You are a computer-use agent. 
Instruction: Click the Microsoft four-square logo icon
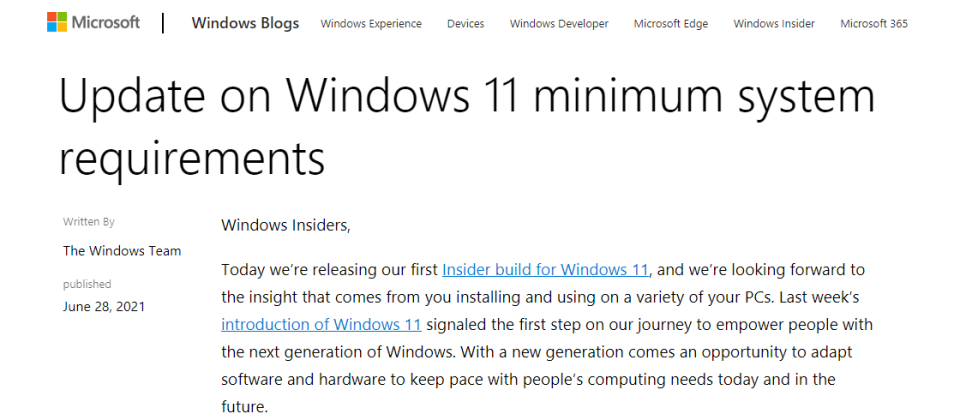click(x=57, y=22)
